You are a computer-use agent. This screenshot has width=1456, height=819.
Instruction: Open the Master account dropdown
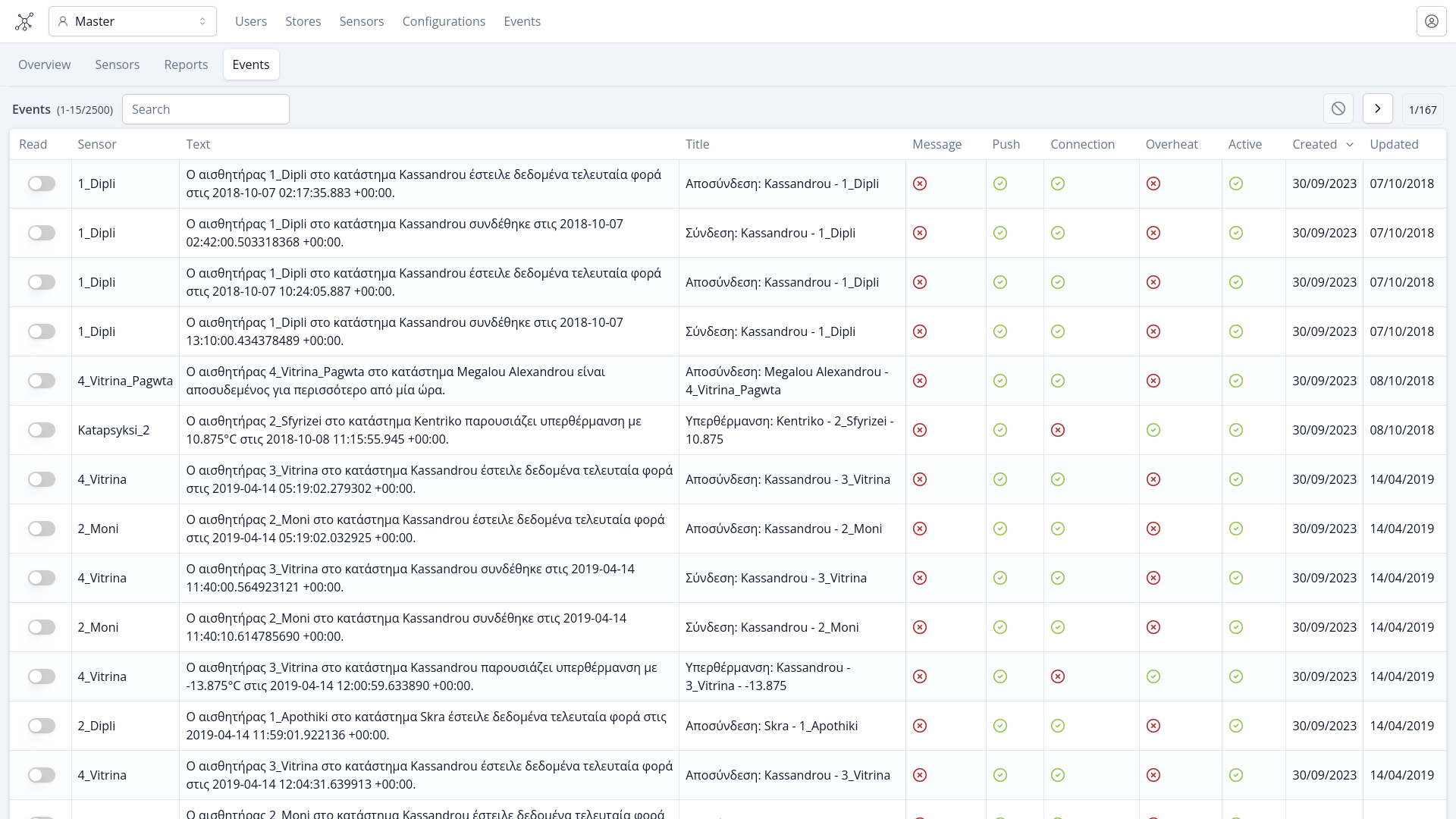click(133, 21)
